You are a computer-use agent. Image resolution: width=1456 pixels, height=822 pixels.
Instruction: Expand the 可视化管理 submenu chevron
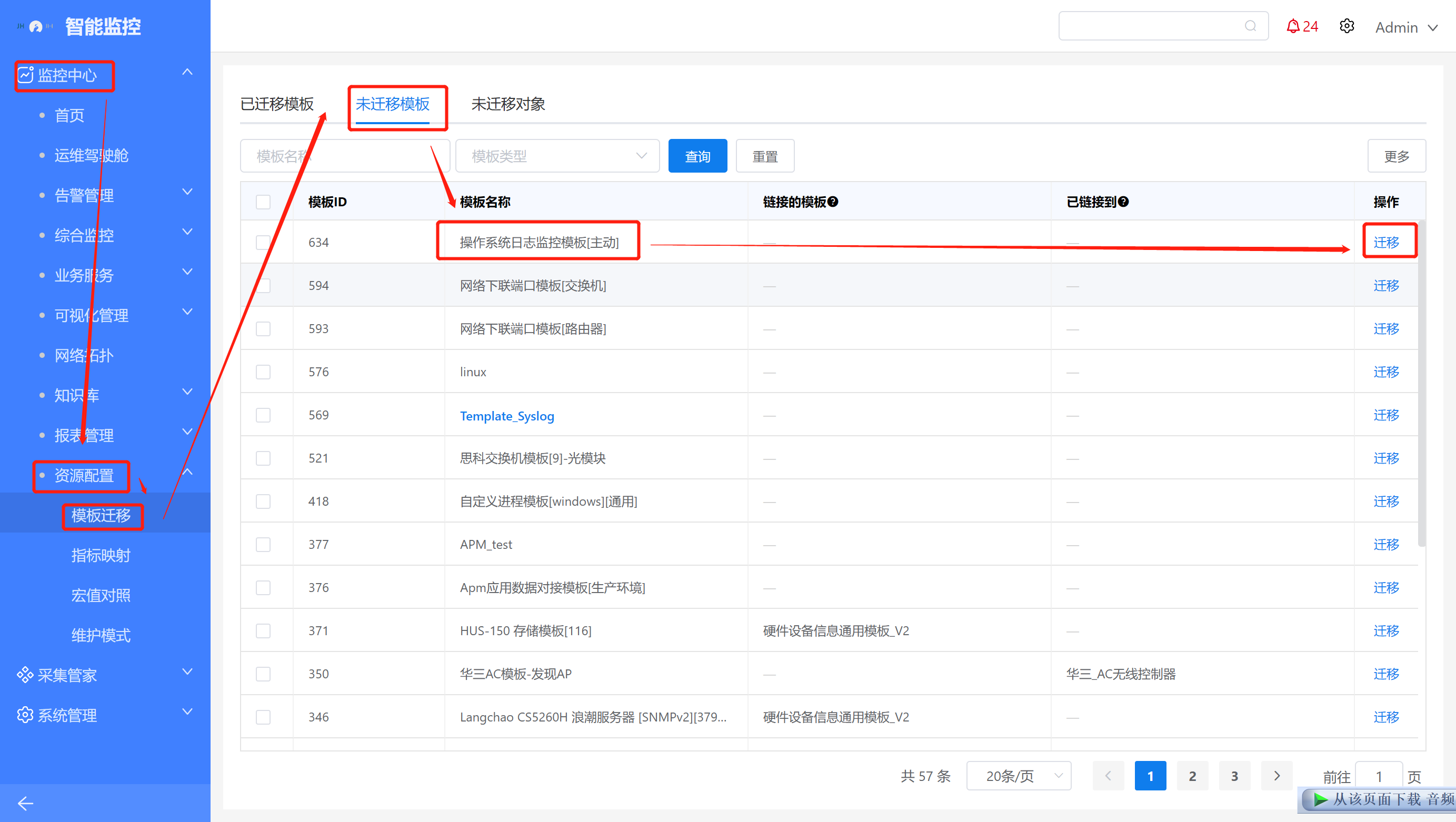[187, 313]
